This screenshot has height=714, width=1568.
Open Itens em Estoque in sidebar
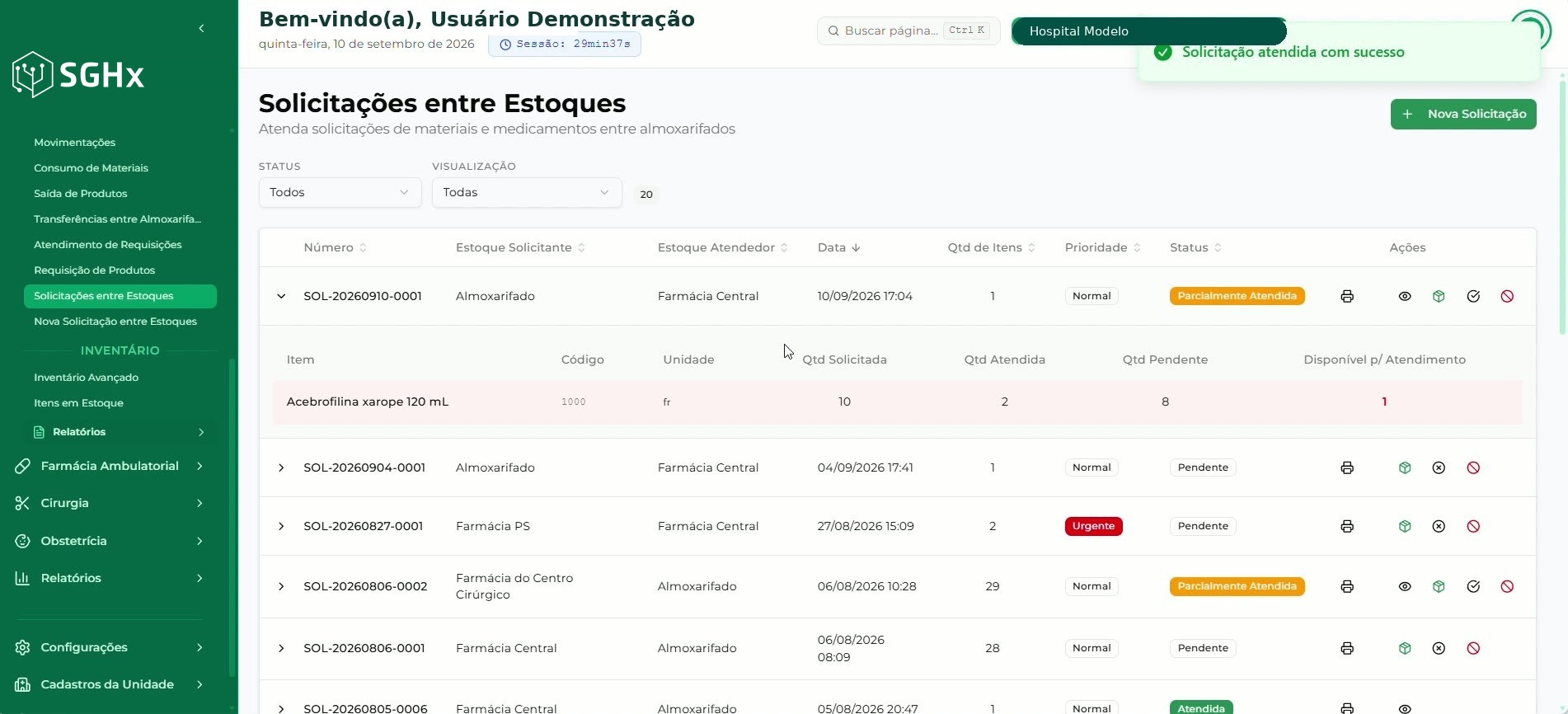click(78, 403)
